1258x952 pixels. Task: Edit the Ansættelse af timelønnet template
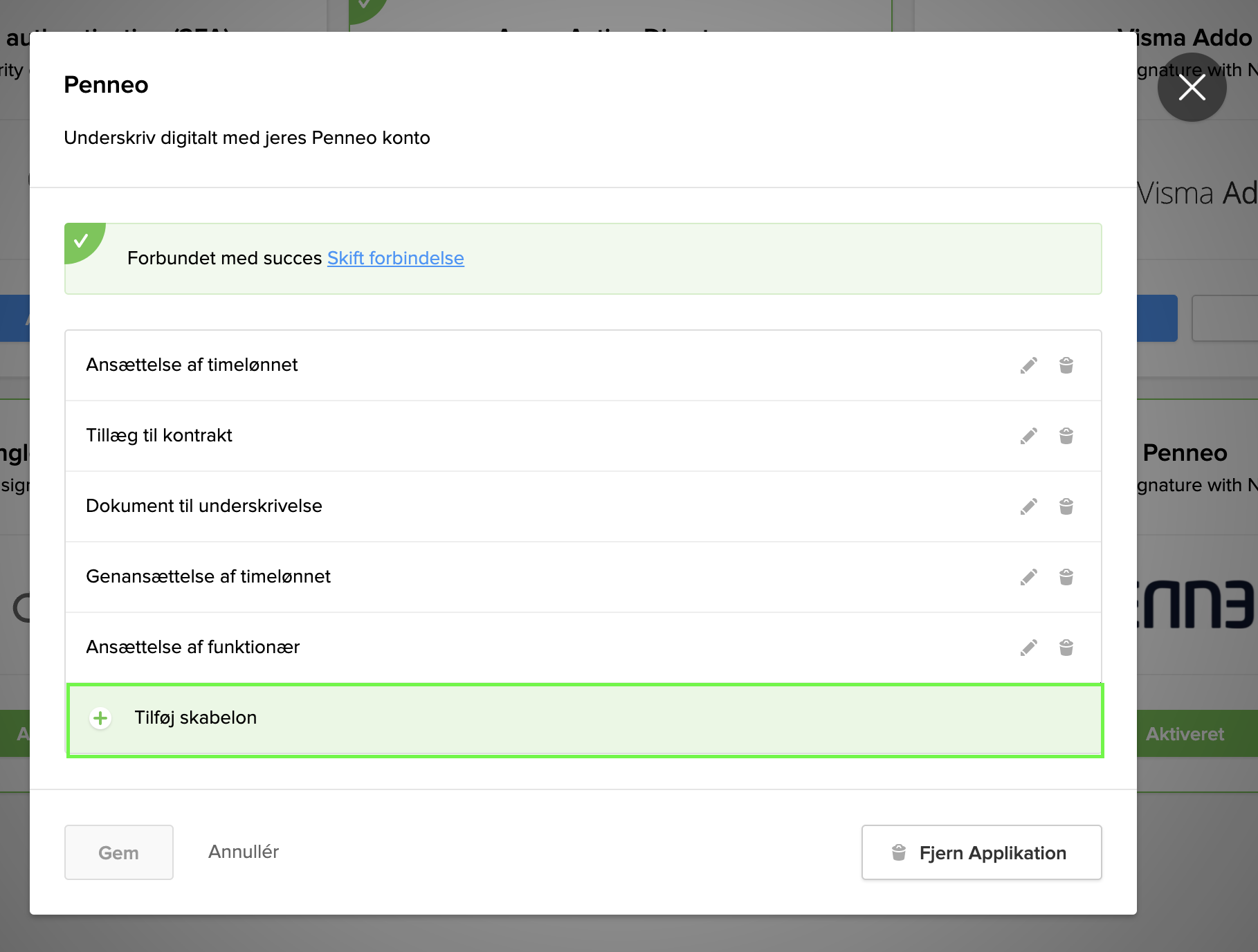[1028, 365]
